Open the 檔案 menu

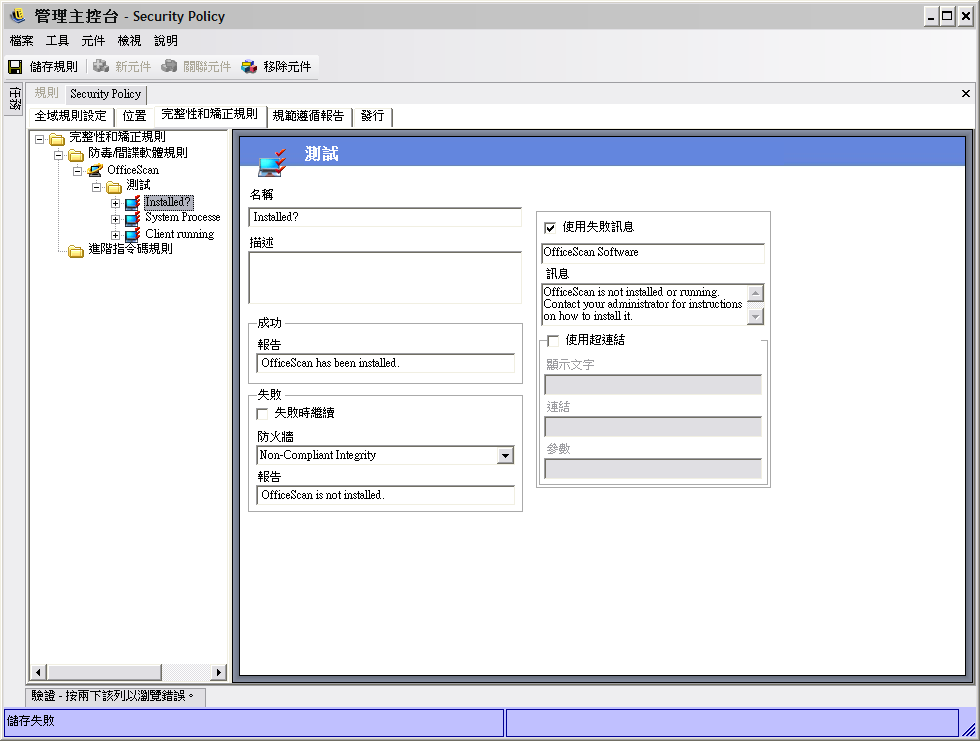(21, 41)
